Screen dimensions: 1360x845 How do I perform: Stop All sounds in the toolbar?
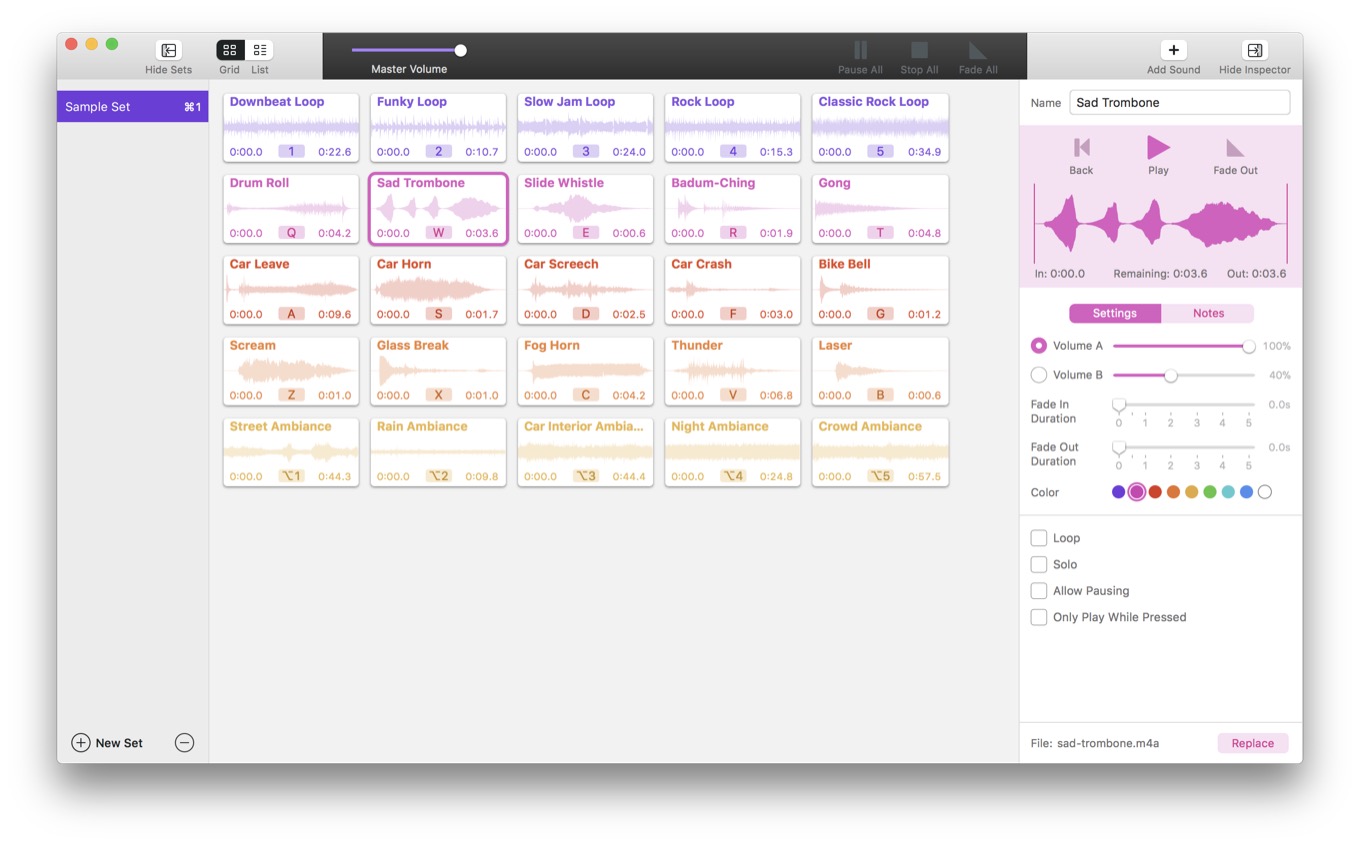(919, 52)
